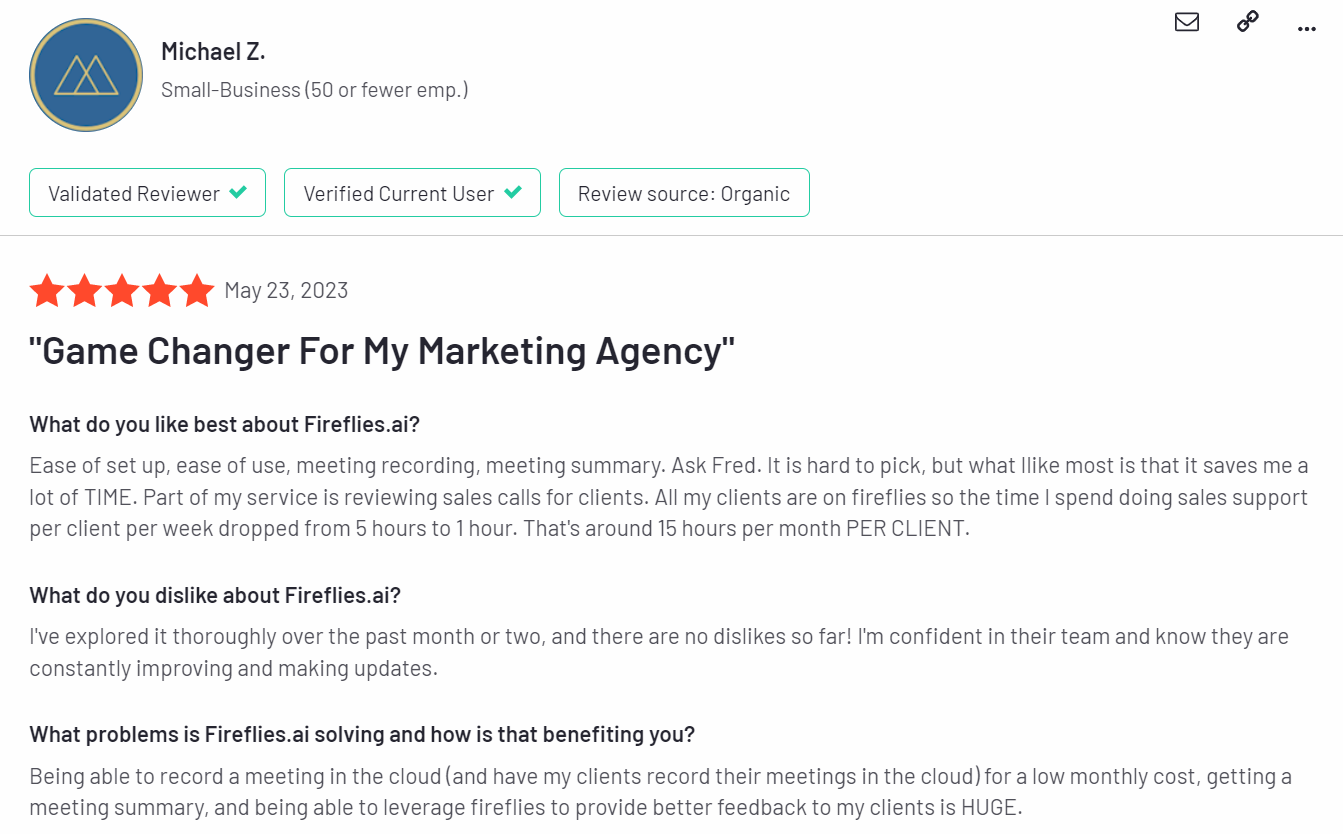The width and height of the screenshot is (1343, 834).
Task: Click the second rating star
Action: tap(84, 291)
